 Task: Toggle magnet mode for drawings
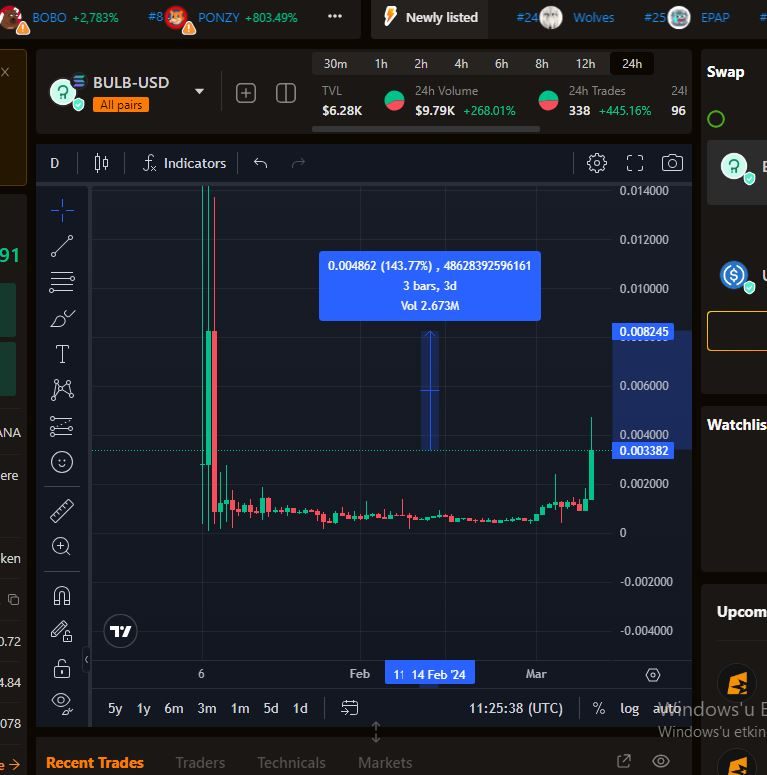click(x=62, y=596)
